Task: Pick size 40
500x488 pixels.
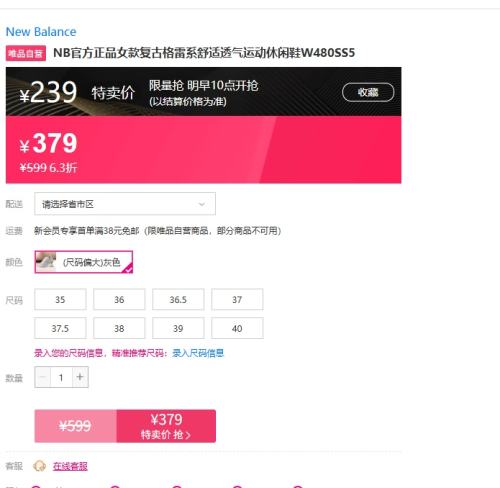Action: (237, 328)
